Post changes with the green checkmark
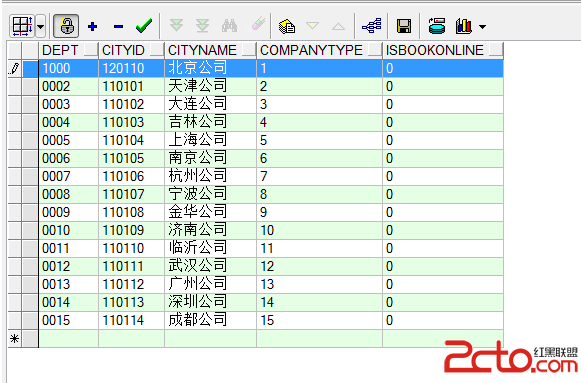The width and height of the screenshot is (581, 383). tap(144, 26)
